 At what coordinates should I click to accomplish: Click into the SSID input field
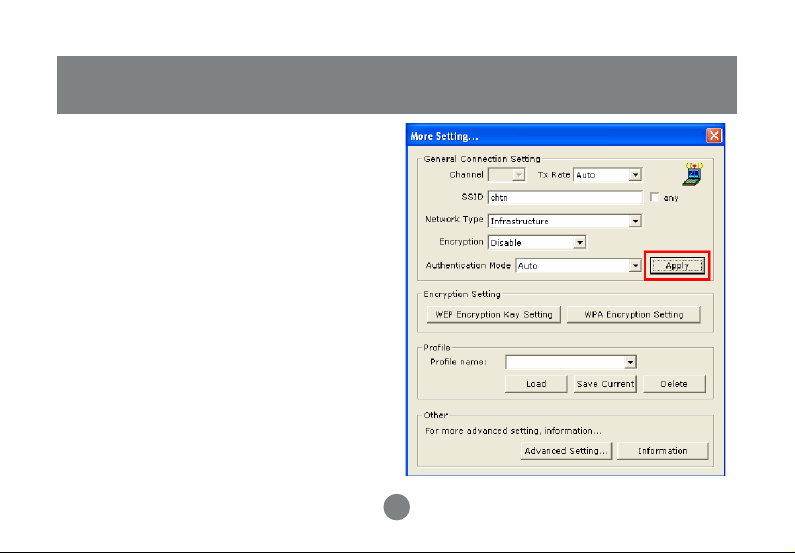point(565,197)
